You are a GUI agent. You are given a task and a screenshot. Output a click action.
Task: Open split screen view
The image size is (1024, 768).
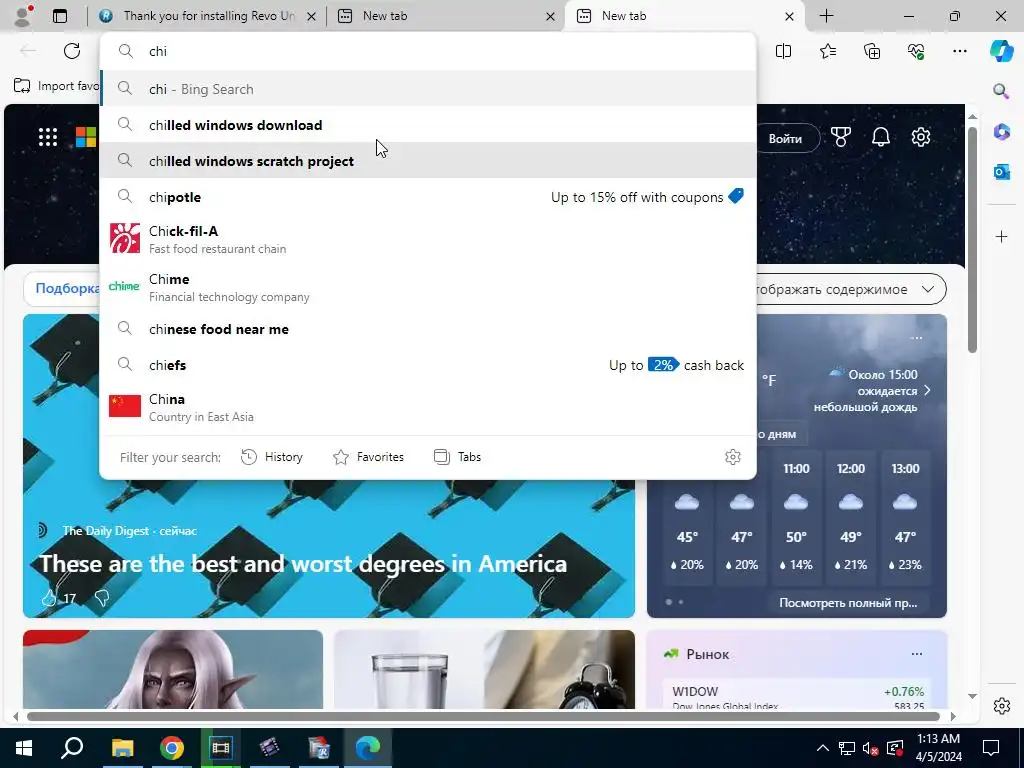pyautogui.click(x=783, y=51)
